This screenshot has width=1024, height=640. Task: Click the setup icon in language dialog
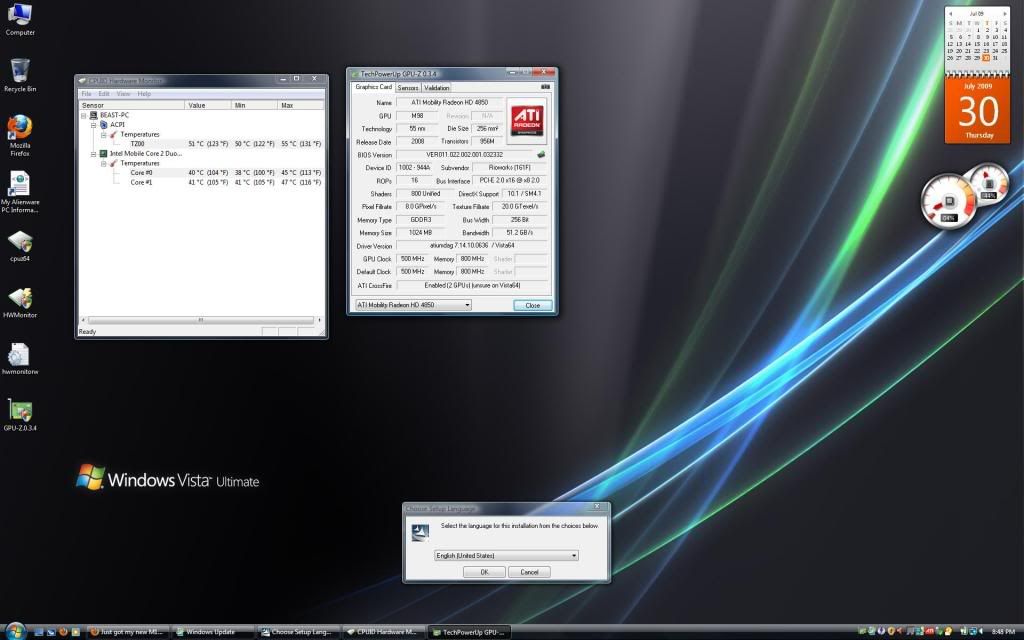coord(421,533)
